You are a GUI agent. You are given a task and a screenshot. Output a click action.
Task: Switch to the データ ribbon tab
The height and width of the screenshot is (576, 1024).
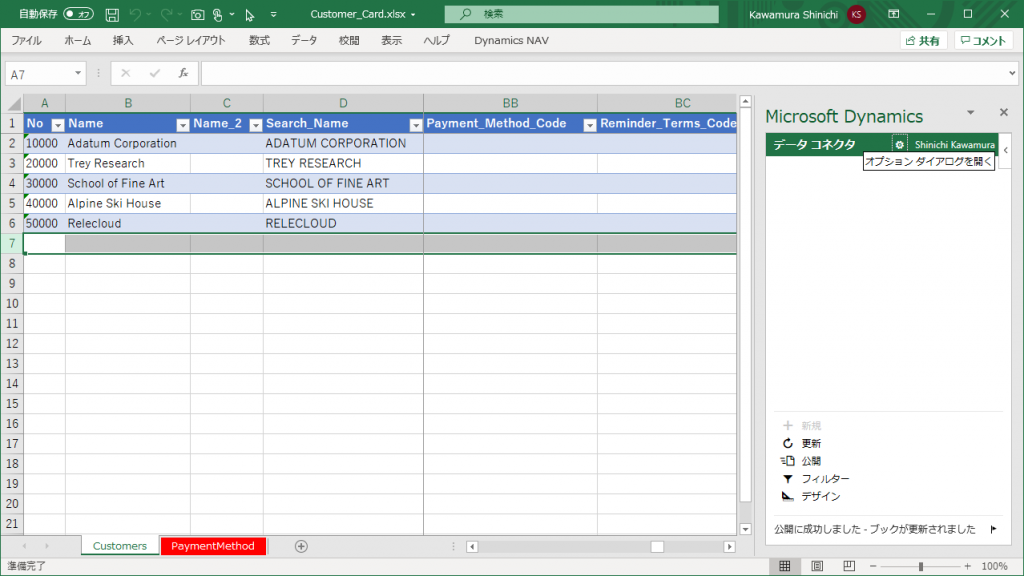304,40
